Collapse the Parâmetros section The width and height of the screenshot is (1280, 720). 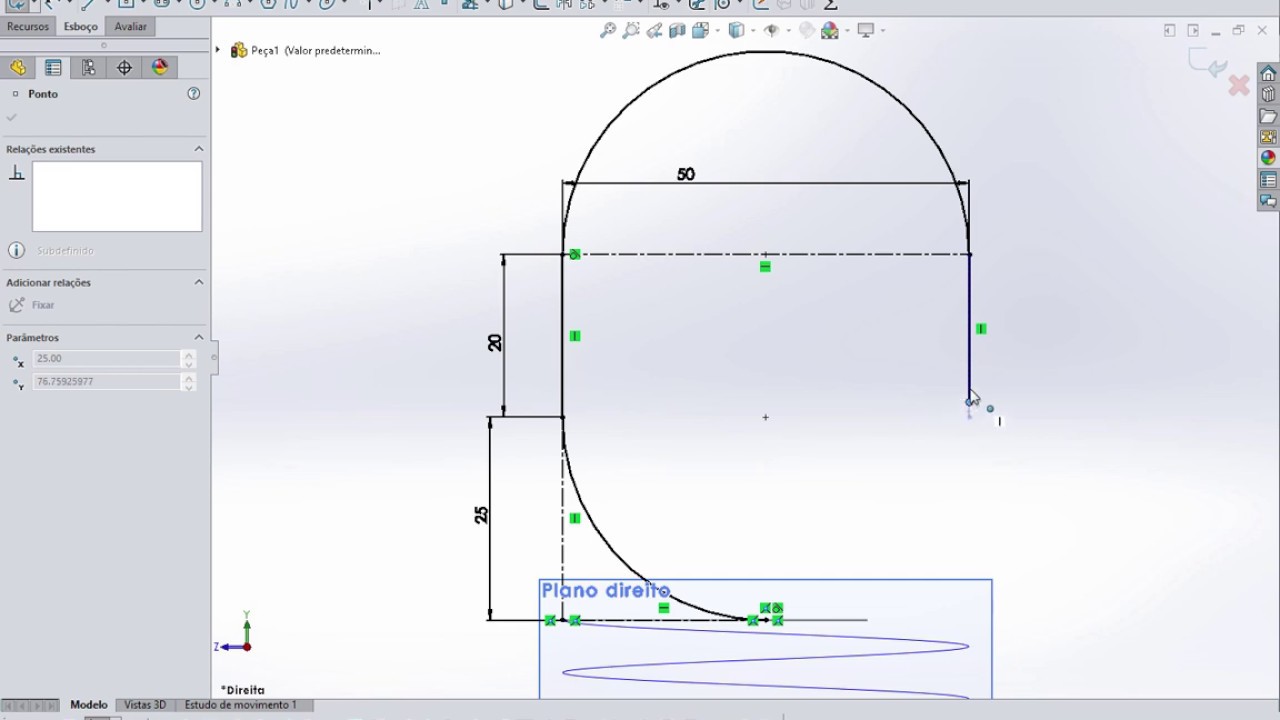(x=198, y=337)
